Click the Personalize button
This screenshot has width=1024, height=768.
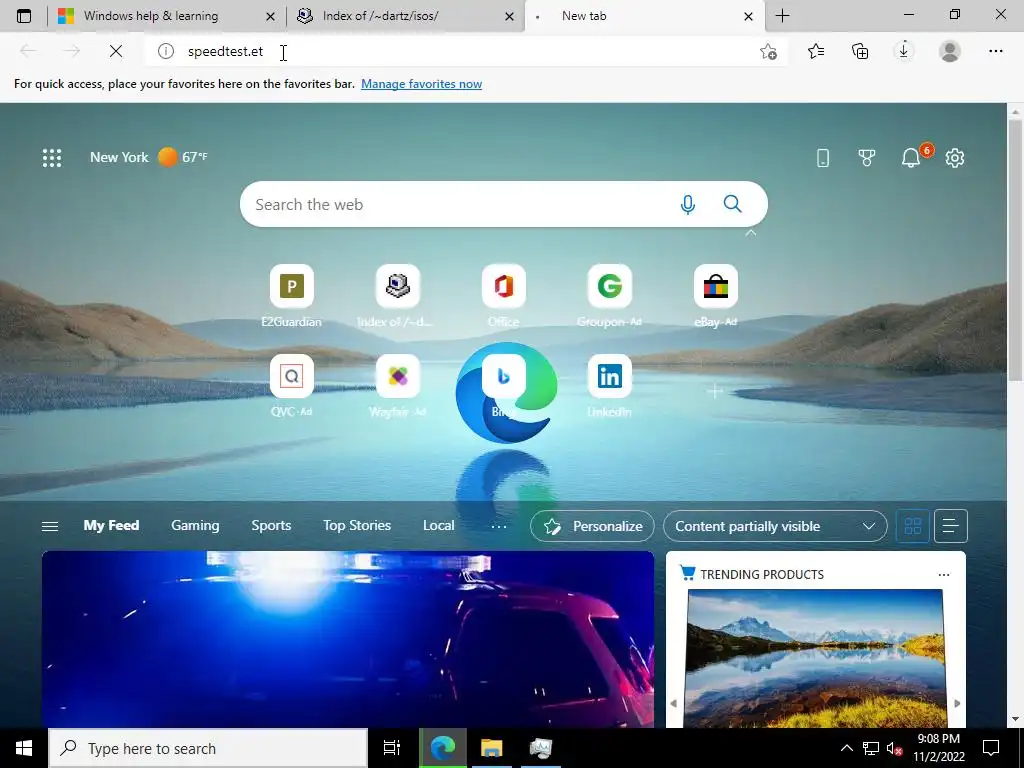(x=592, y=526)
